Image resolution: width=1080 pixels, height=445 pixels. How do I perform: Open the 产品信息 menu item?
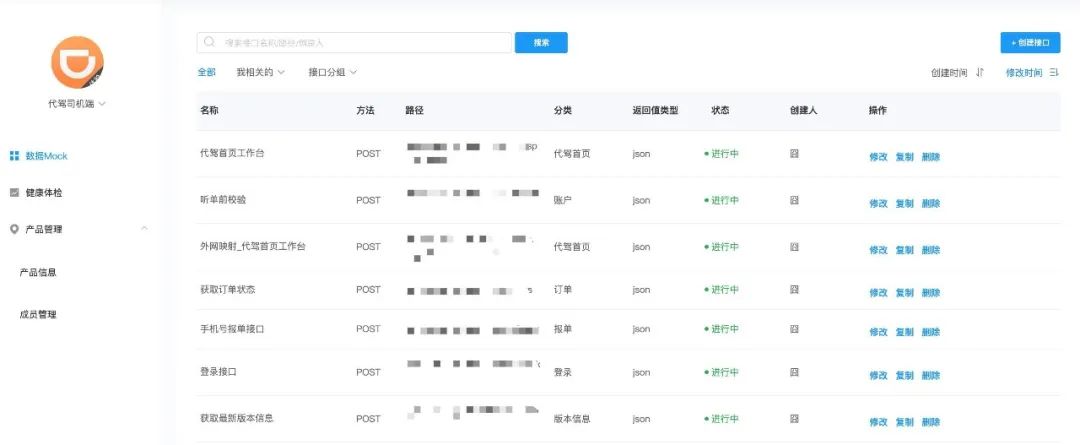[x=38, y=272]
